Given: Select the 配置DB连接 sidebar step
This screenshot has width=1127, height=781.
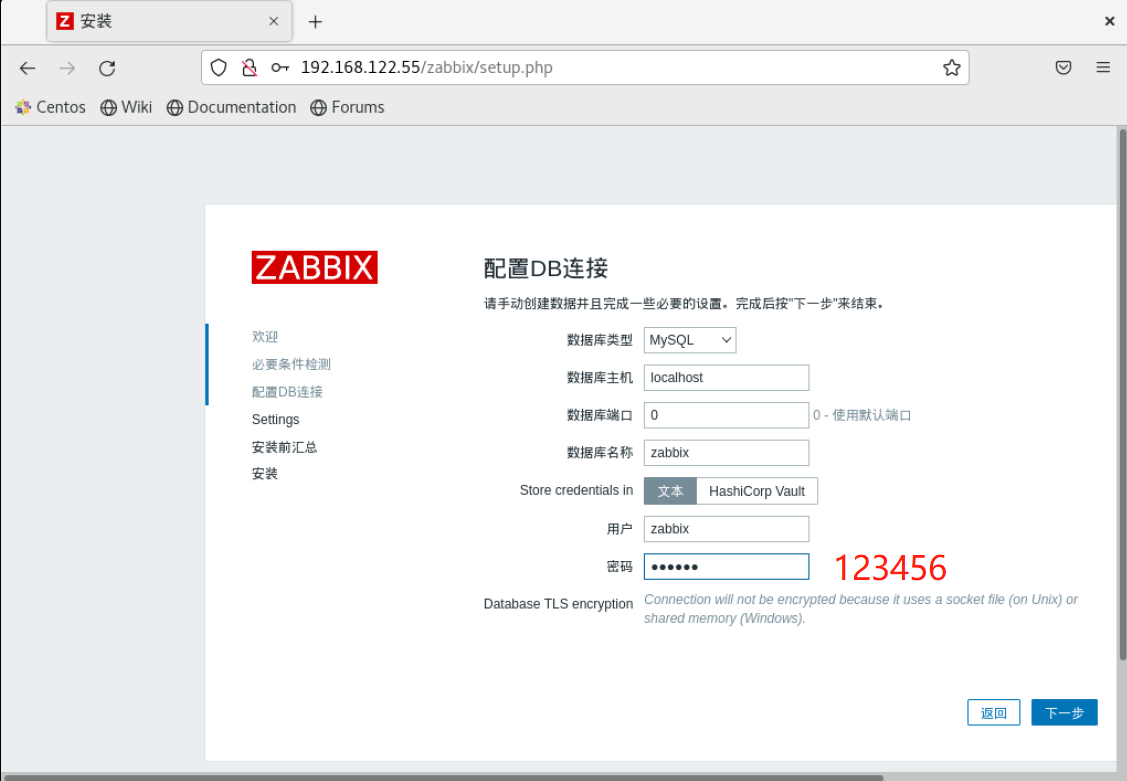Looking at the screenshot, I should (x=287, y=392).
